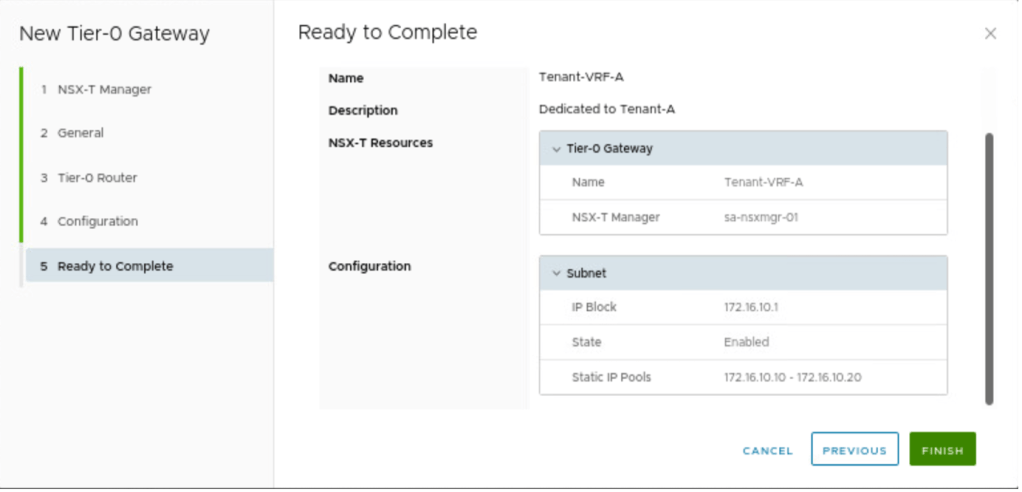Click the State Enabled value

[x=746, y=342]
